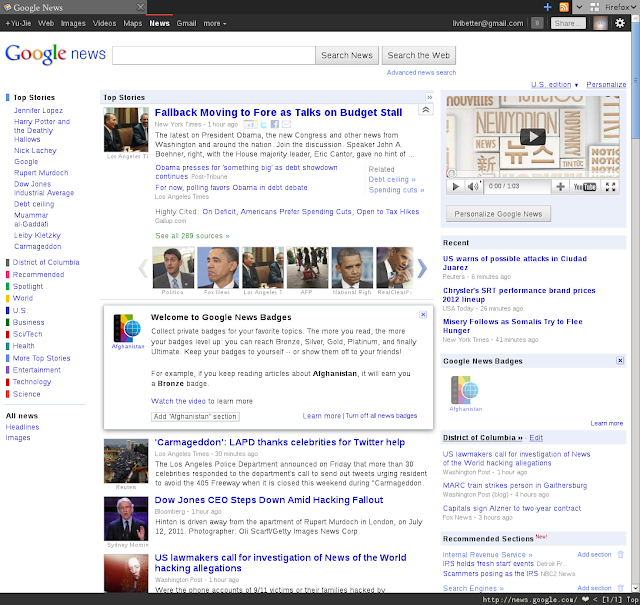
Task: Click the small play button in video controls
Action: pyautogui.click(x=456, y=187)
